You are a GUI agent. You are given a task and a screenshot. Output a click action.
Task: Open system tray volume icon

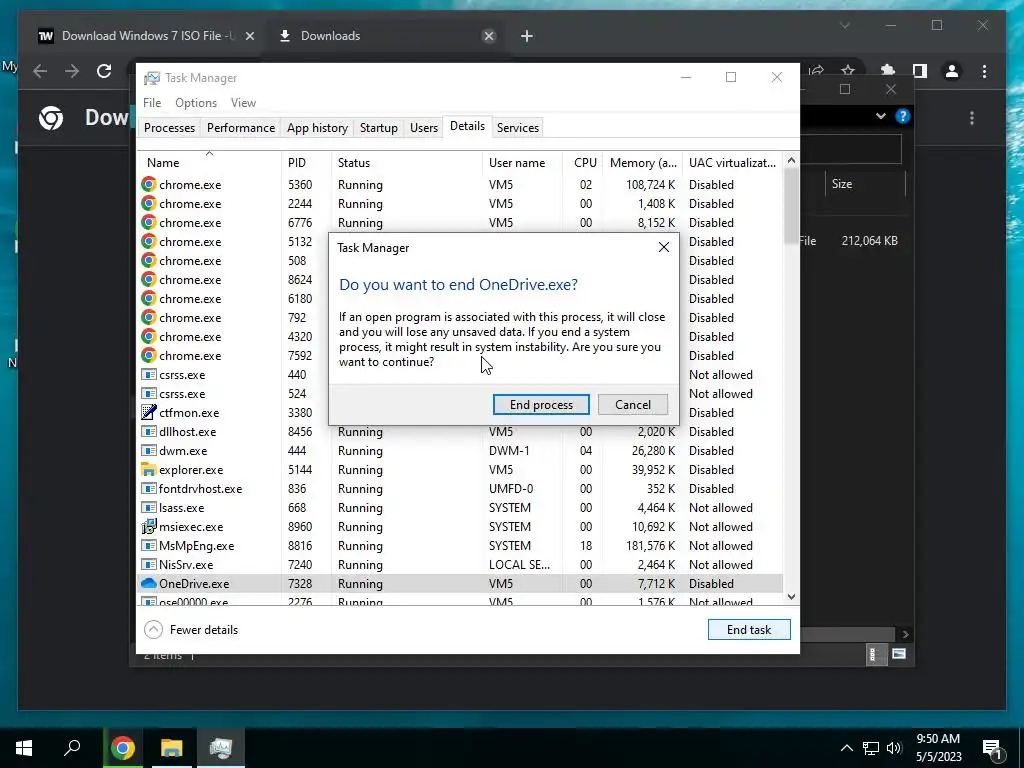(894, 748)
